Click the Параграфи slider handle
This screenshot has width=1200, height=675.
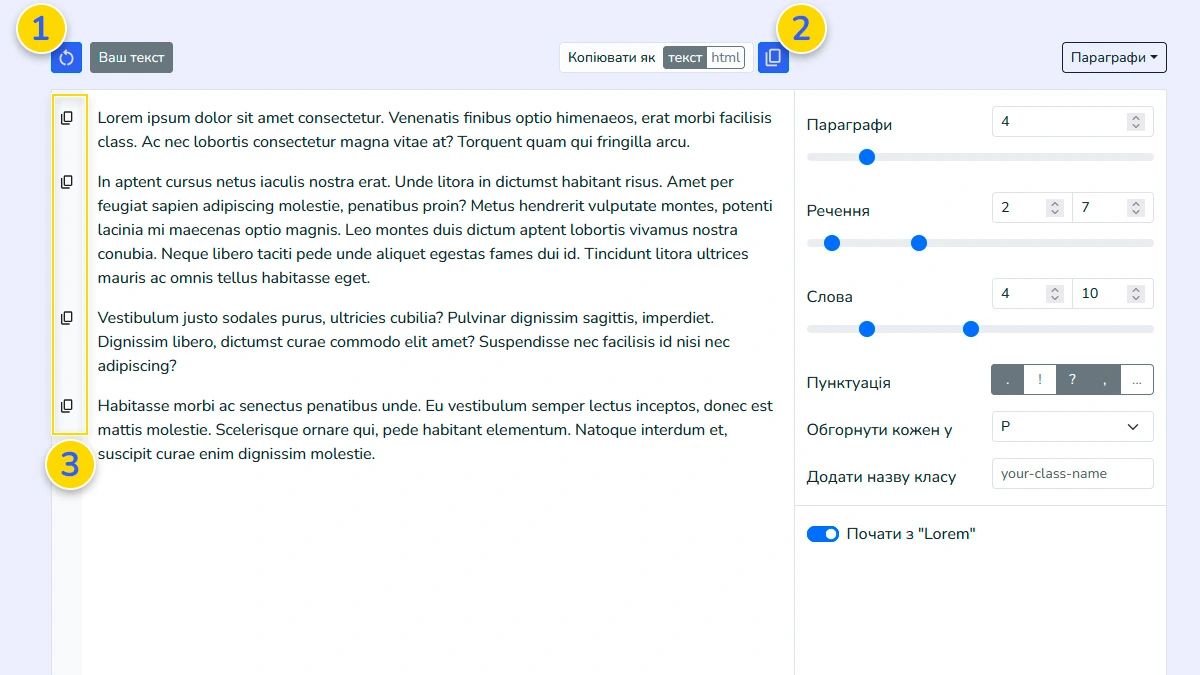click(867, 157)
